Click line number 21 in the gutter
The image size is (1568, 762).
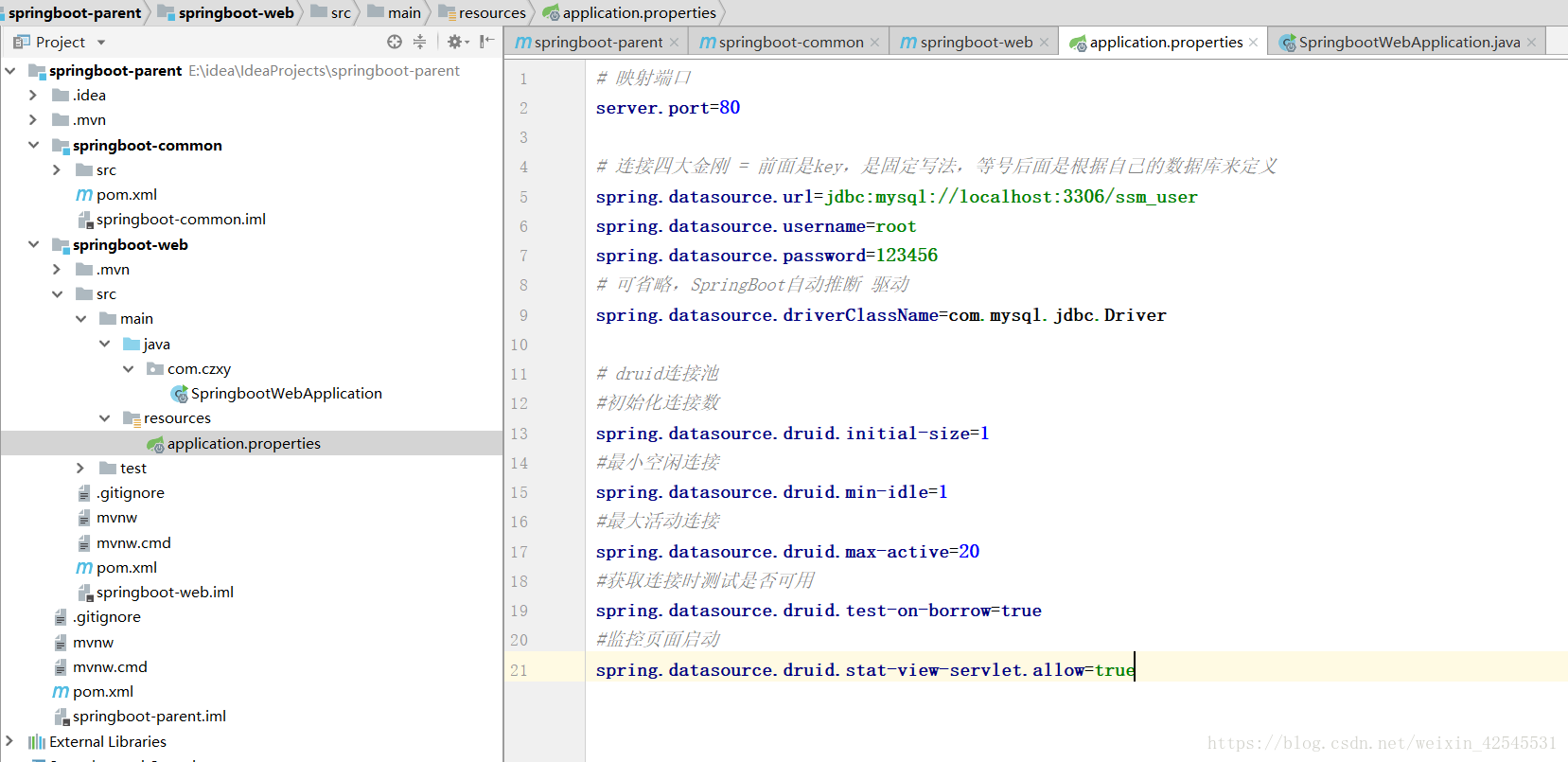[x=519, y=670]
